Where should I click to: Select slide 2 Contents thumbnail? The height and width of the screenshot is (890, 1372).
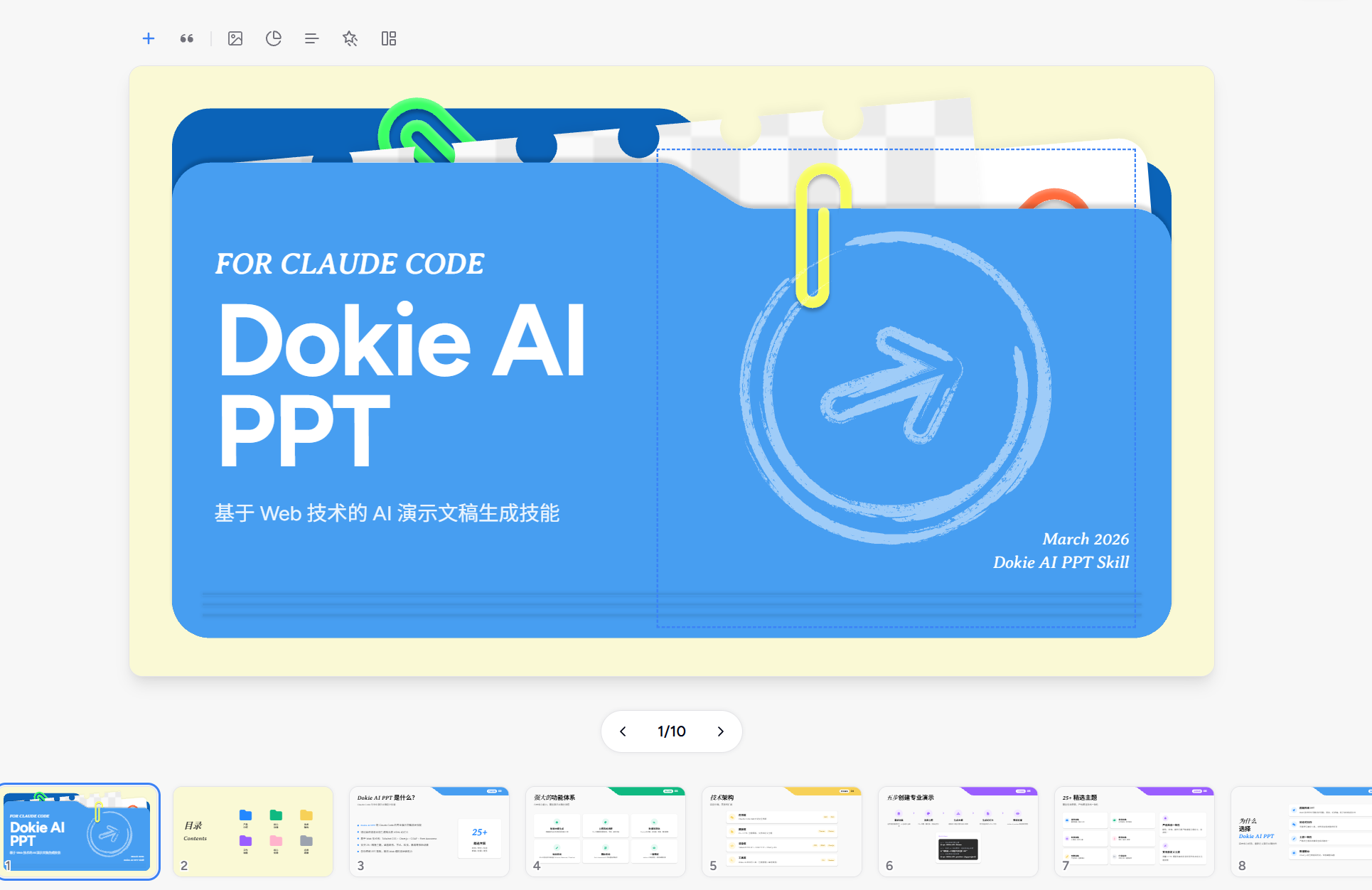click(x=253, y=831)
